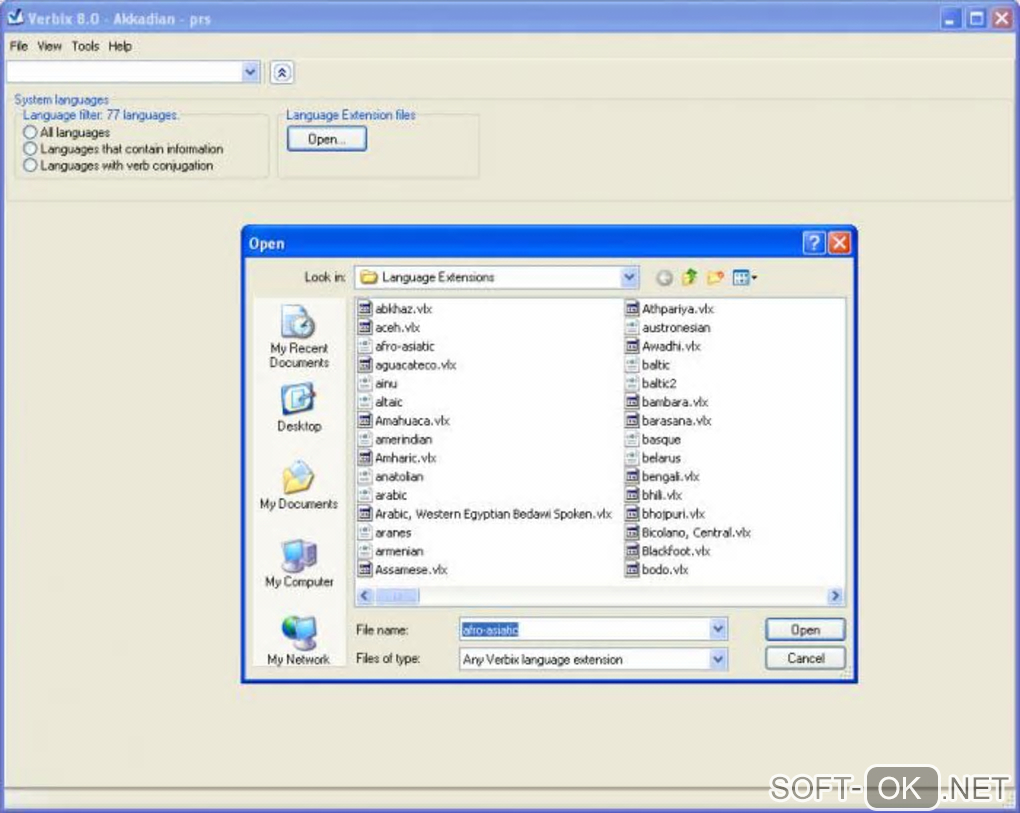Viewport: 1020px width, 813px height.
Task: Select the ainu file
Action: click(x=378, y=384)
